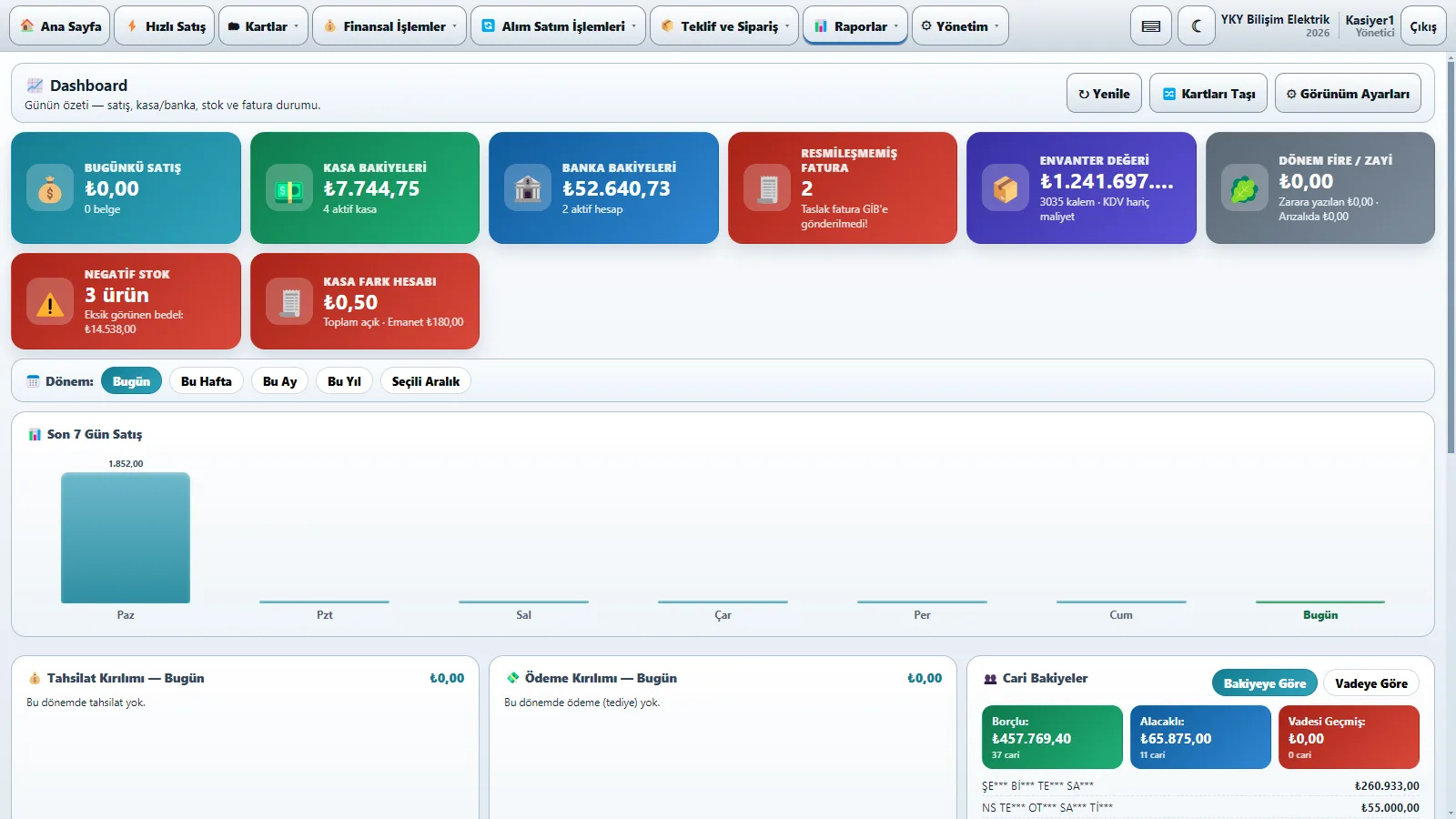
Task: Click the box icon on Envanter Değeri card
Action: [1006, 188]
